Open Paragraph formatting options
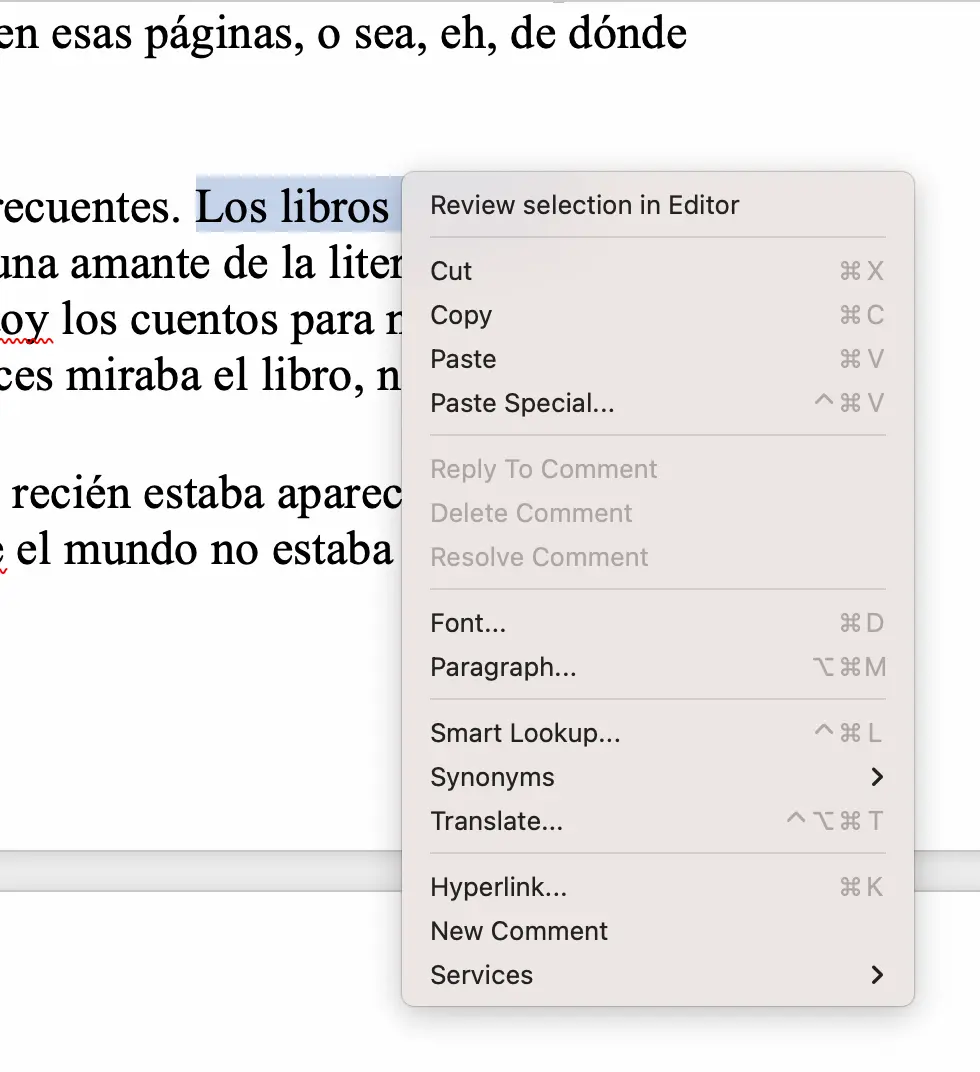This screenshot has width=980, height=1072. [x=503, y=667]
